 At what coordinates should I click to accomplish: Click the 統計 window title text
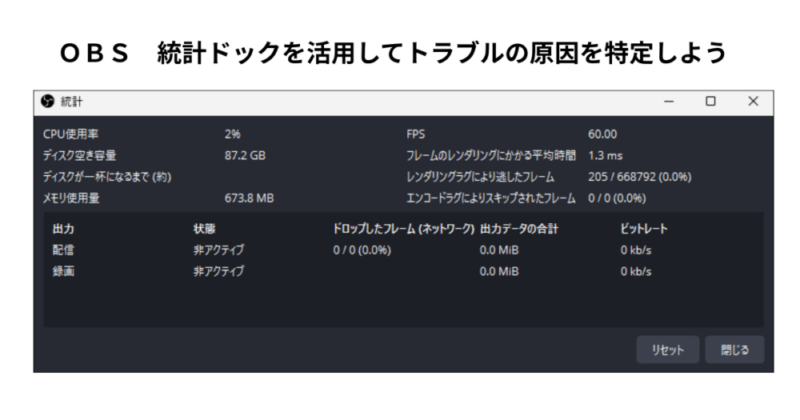point(71,102)
